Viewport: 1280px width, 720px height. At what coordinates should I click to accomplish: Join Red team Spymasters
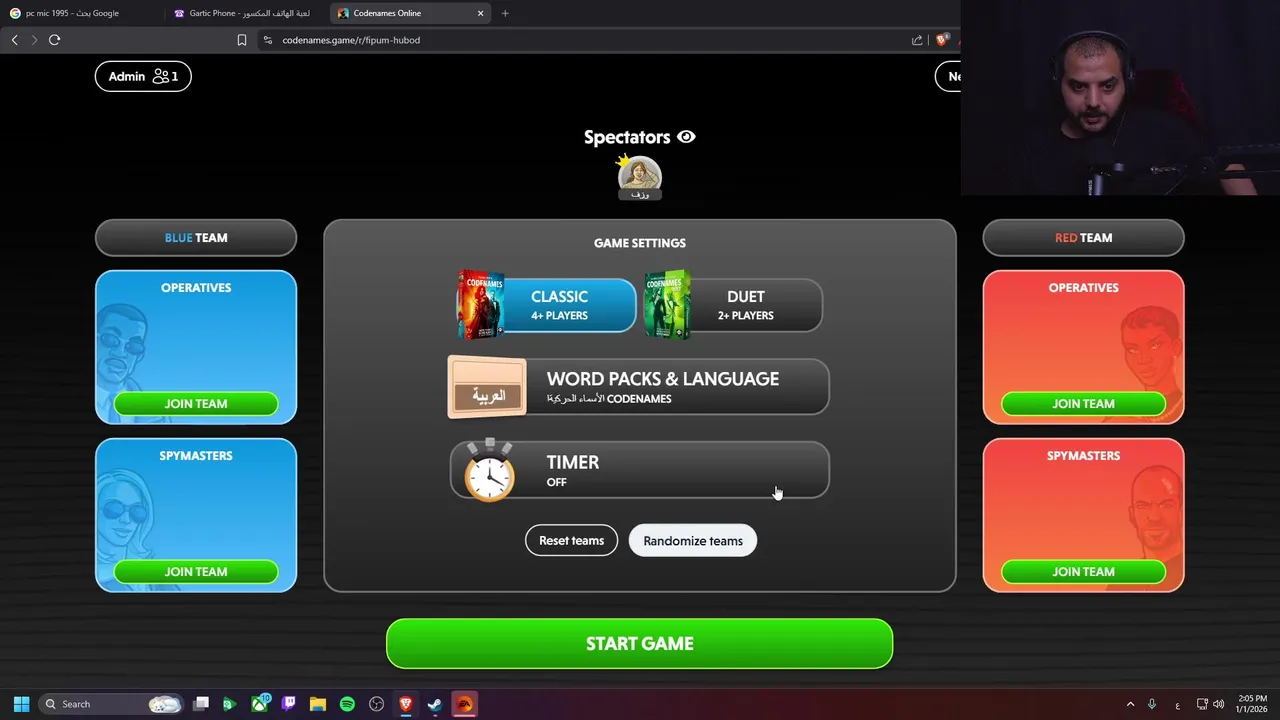point(1083,572)
